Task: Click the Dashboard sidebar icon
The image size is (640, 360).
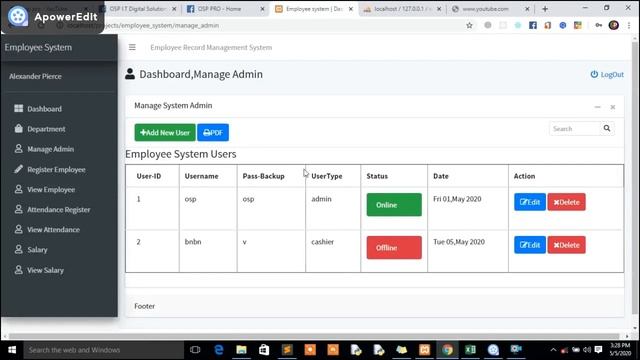Action: [18, 109]
